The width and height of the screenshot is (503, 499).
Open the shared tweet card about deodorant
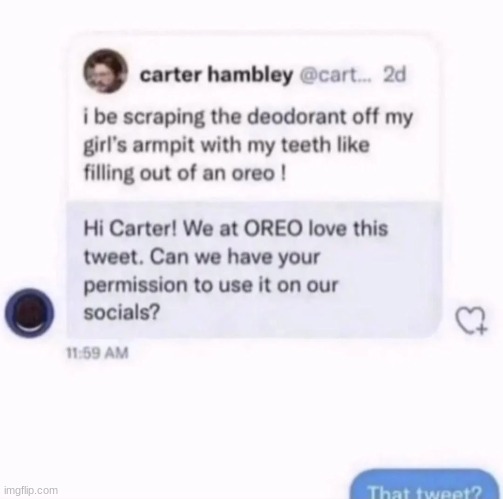[x=254, y=117]
